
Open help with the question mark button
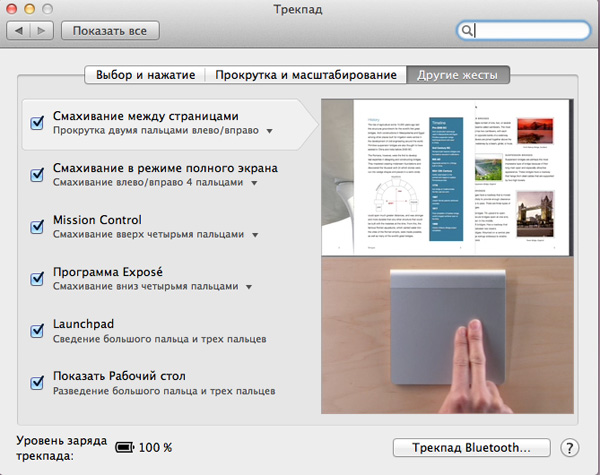coord(570,448)
